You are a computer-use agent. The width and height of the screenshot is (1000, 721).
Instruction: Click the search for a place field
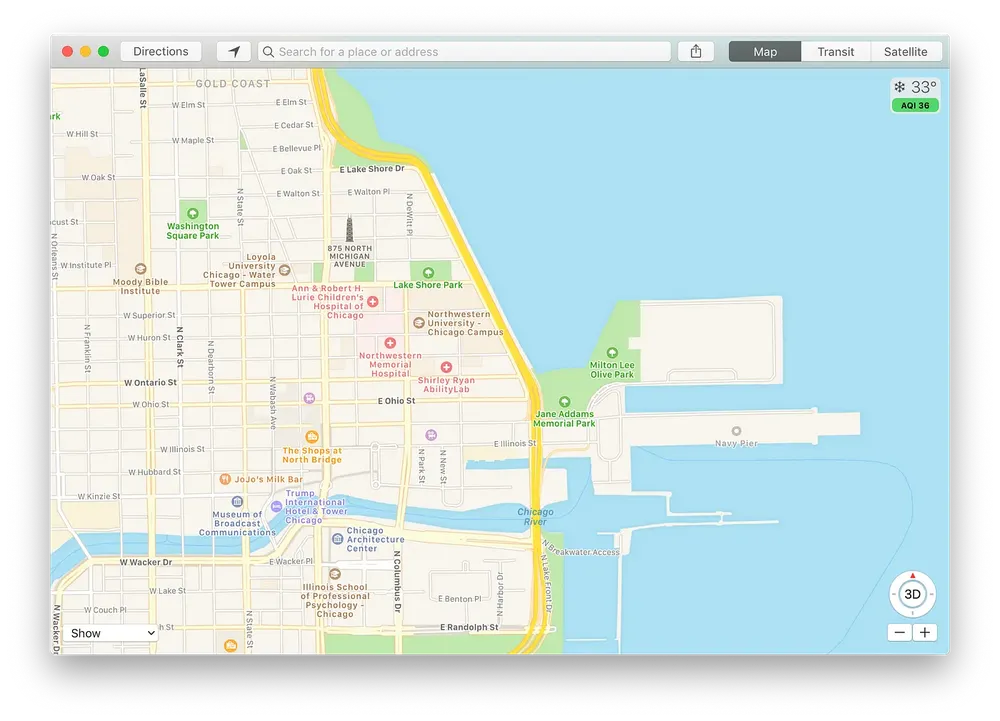(x=465, y=51)
